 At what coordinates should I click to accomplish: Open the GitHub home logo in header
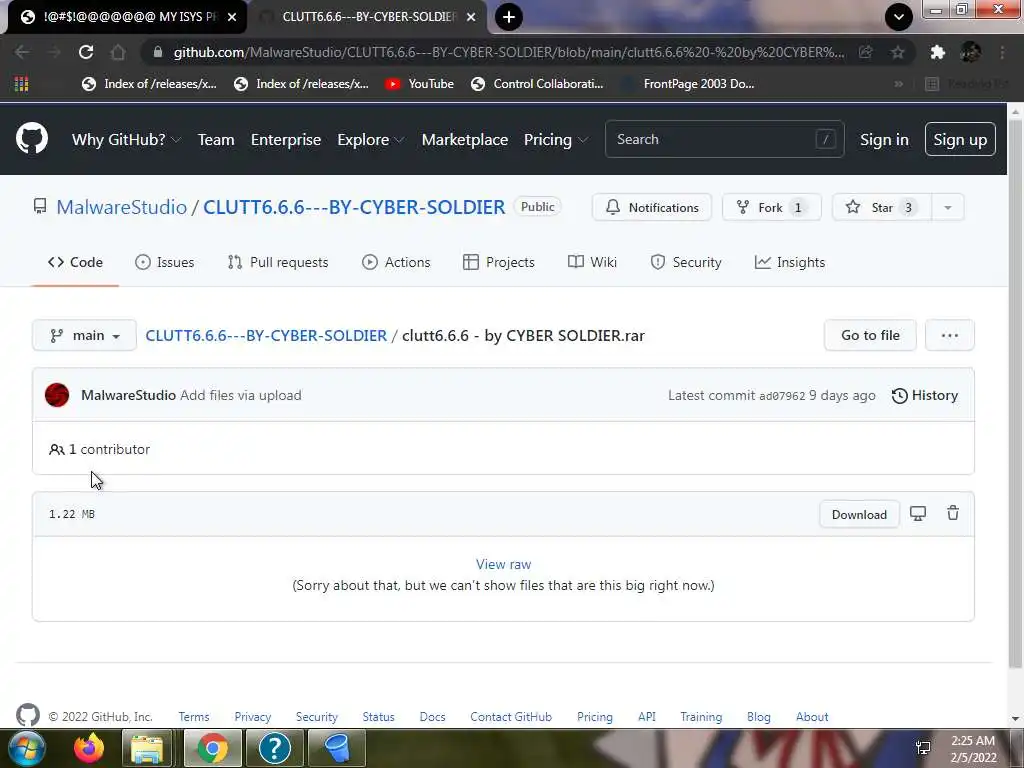(x=32, y=138)
